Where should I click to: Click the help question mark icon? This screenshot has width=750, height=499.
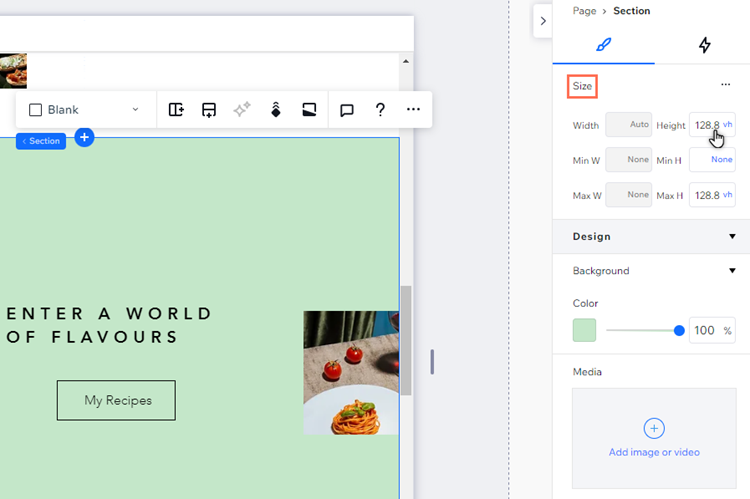pos(380,110)
